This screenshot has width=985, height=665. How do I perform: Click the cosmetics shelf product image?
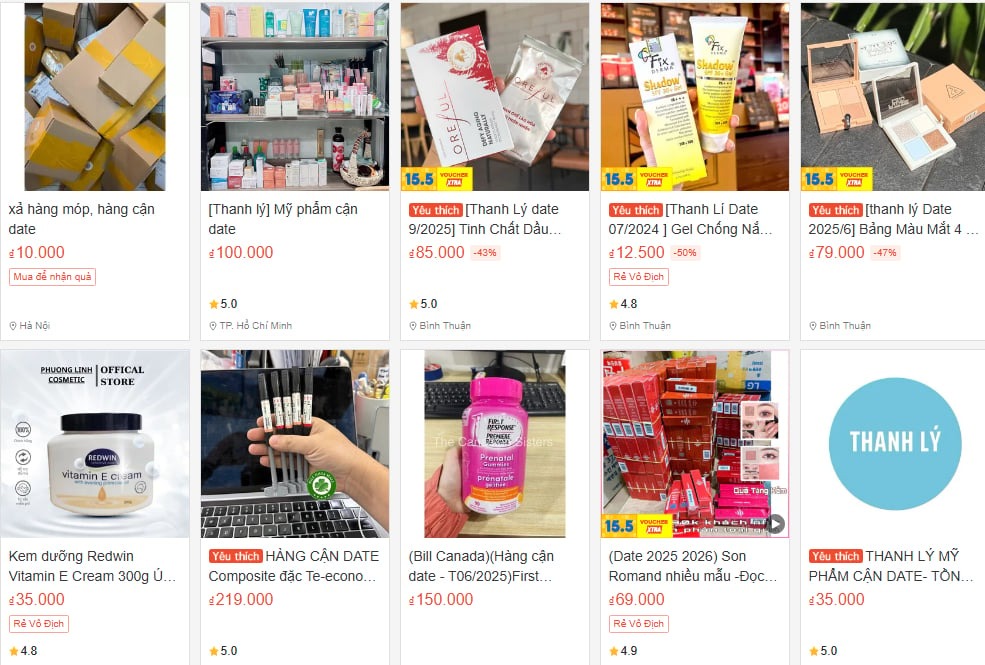(x=295, y=97)
